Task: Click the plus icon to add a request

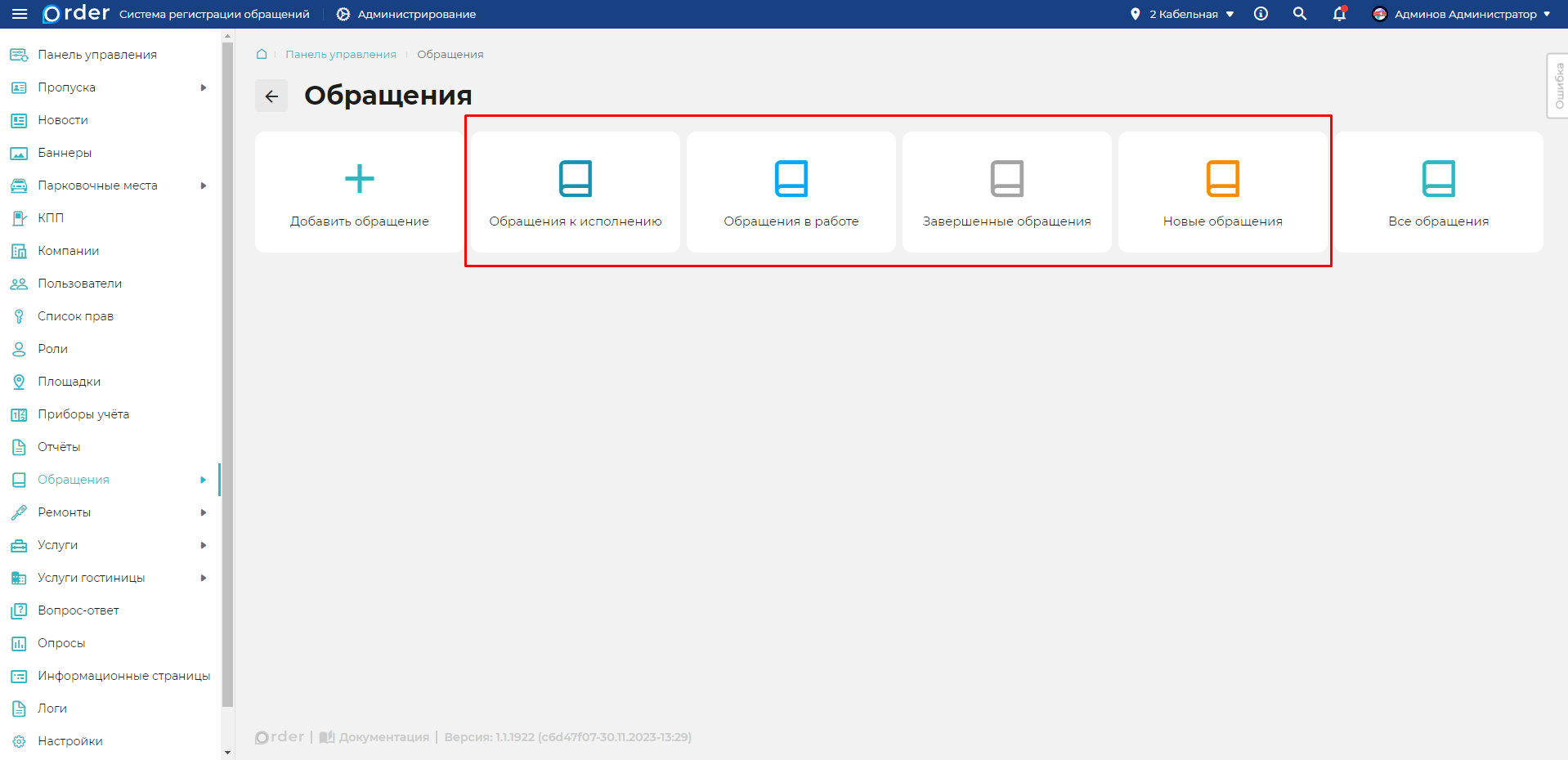Action: pyautogui.click(x=359, y=179)
